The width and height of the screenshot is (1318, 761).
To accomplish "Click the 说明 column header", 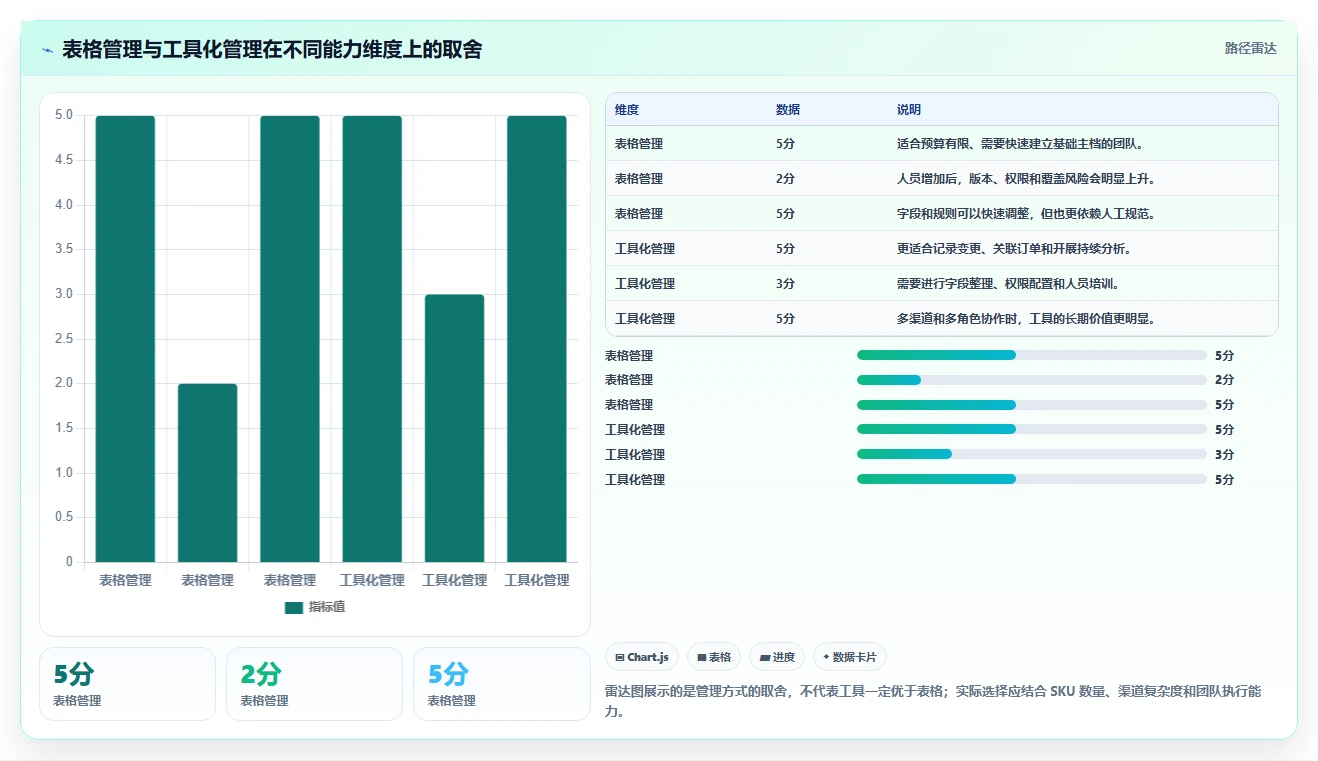I will pyautogui.click(x=909, y=110).
